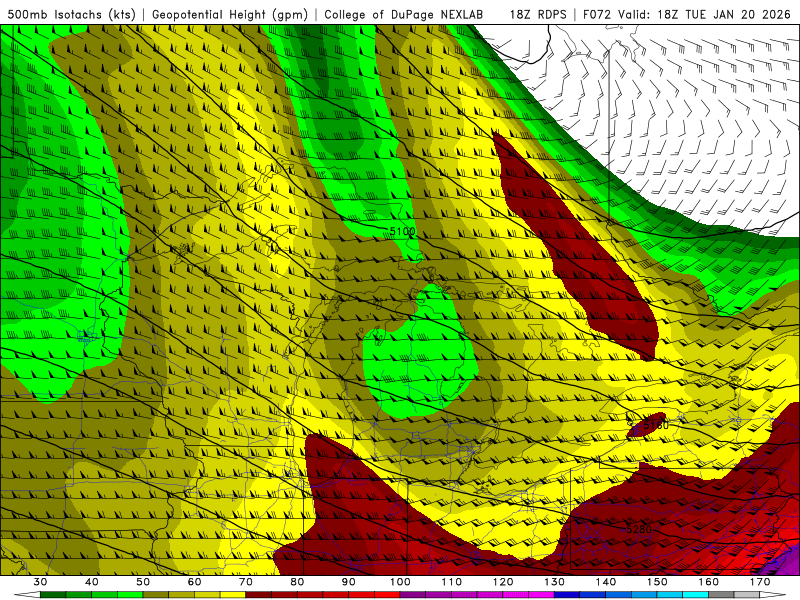Click the colorbar label 40
This screenshot has width=800, height=600.
(x=92, y=582)
